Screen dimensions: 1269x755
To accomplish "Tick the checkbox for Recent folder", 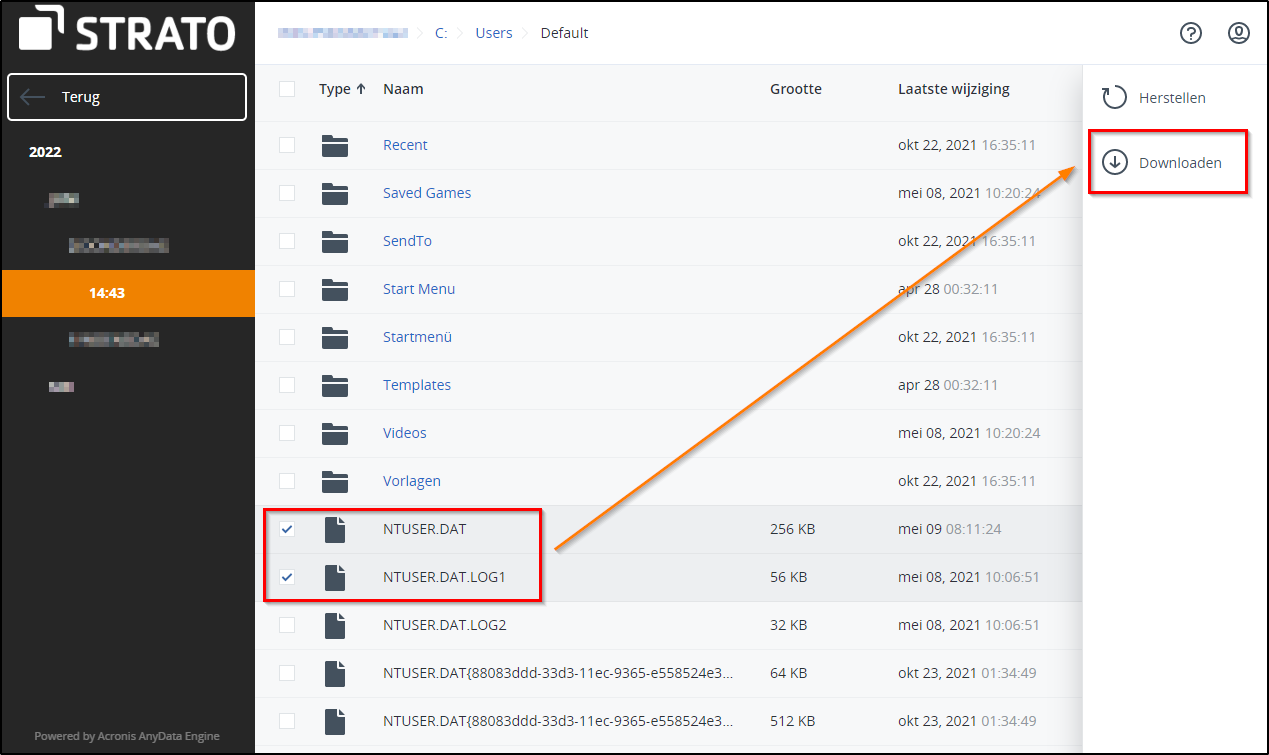I will (287, 145).
